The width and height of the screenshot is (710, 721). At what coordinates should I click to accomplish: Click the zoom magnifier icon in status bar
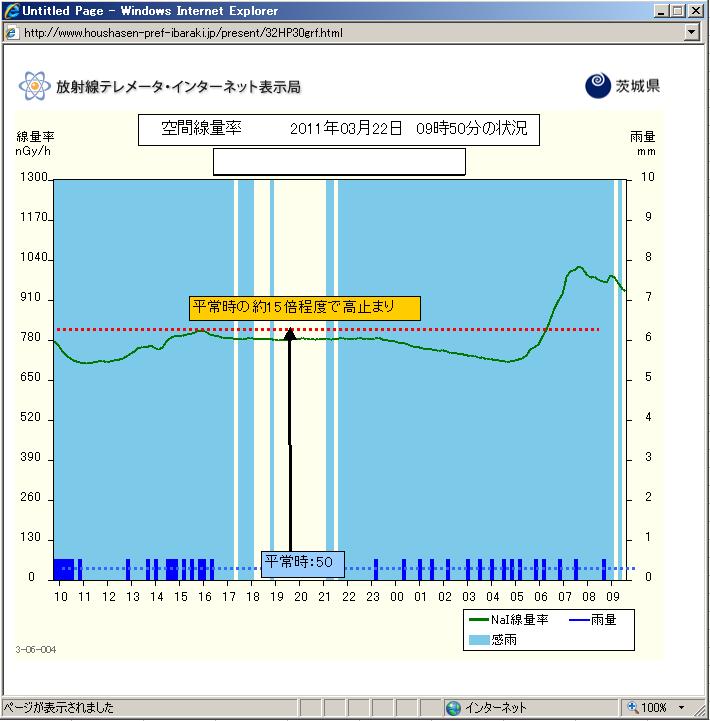click(x=632, y=708)
